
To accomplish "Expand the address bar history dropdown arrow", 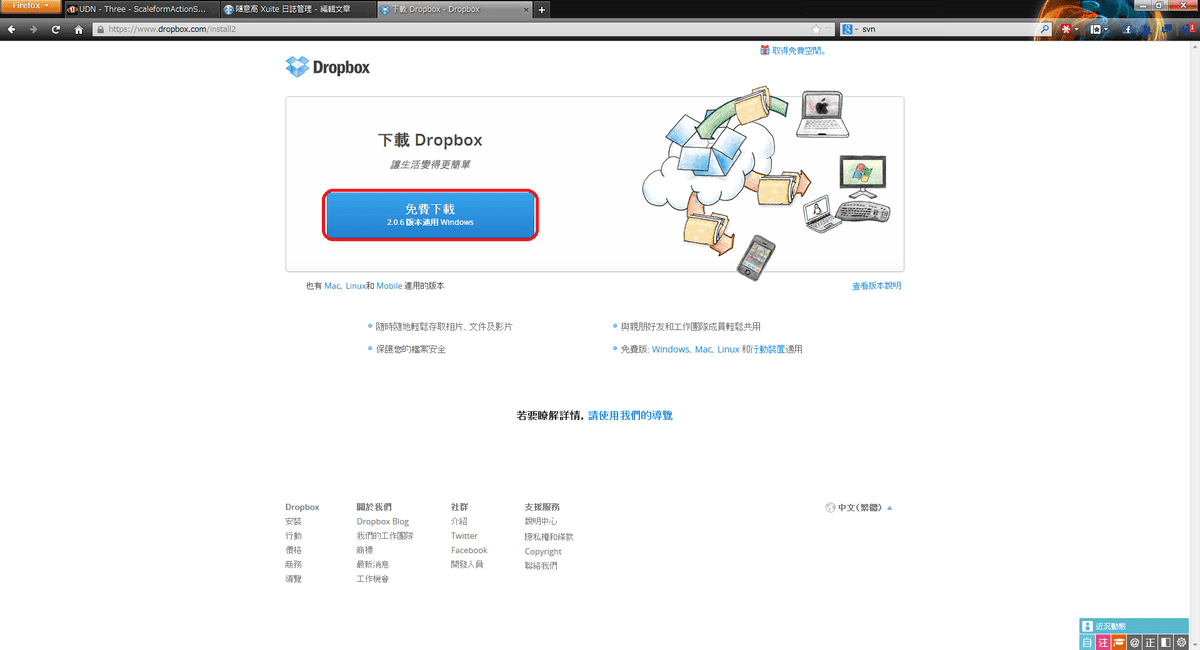I will (x=829, y=30).
